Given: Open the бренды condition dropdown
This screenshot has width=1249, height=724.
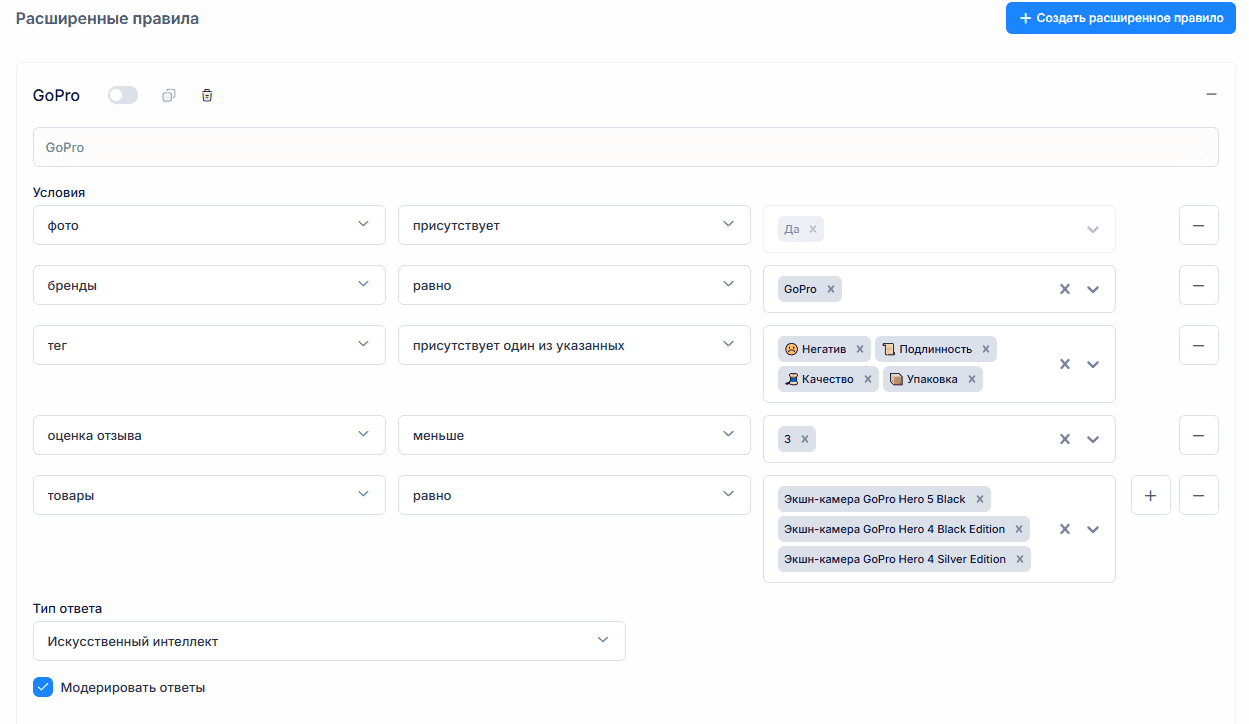Looking at the screenshot, I should (x=209, y=285).
